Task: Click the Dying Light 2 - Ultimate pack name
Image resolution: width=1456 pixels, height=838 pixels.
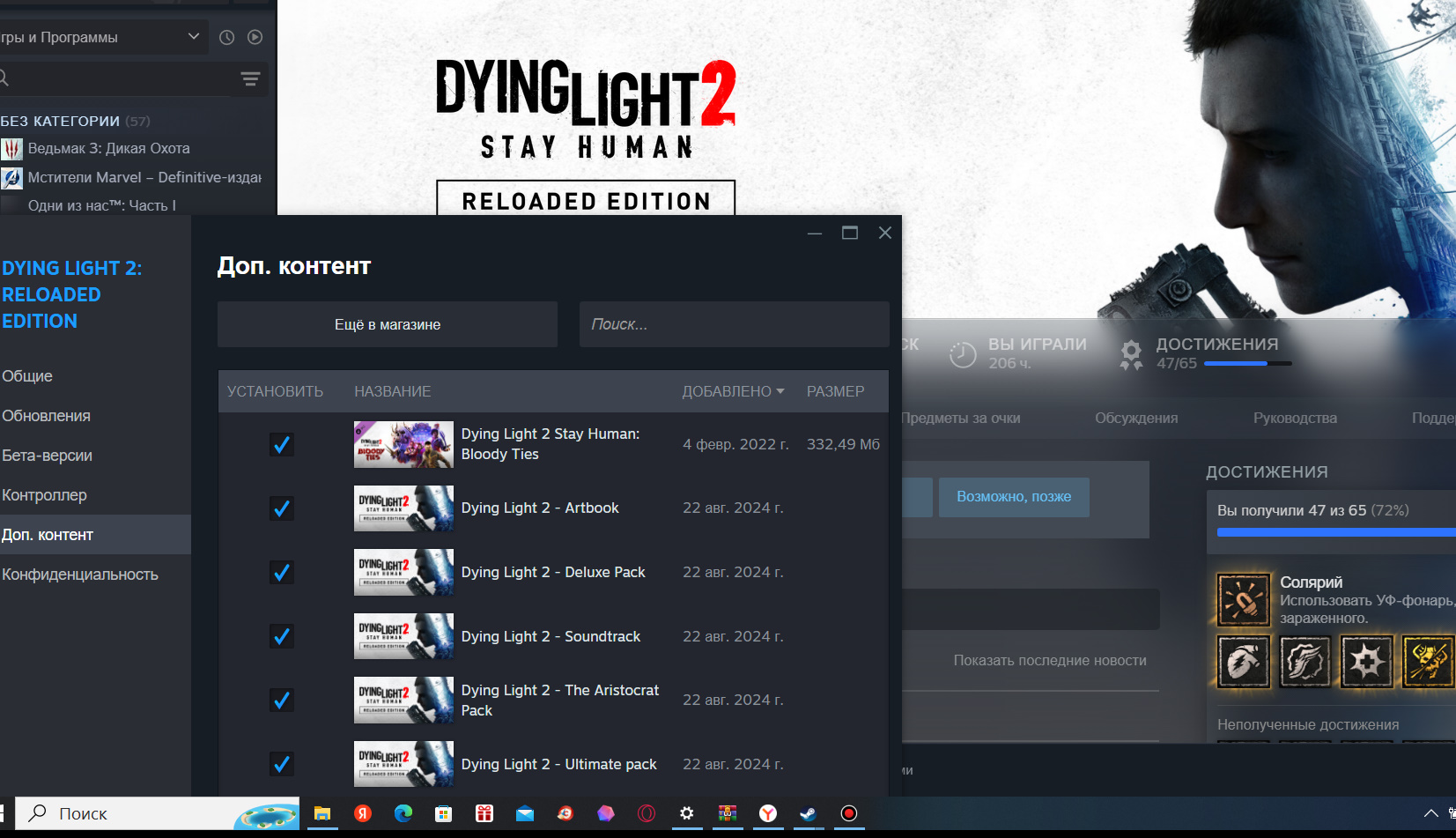Action: pyautogui.click(x=558, y=764)
